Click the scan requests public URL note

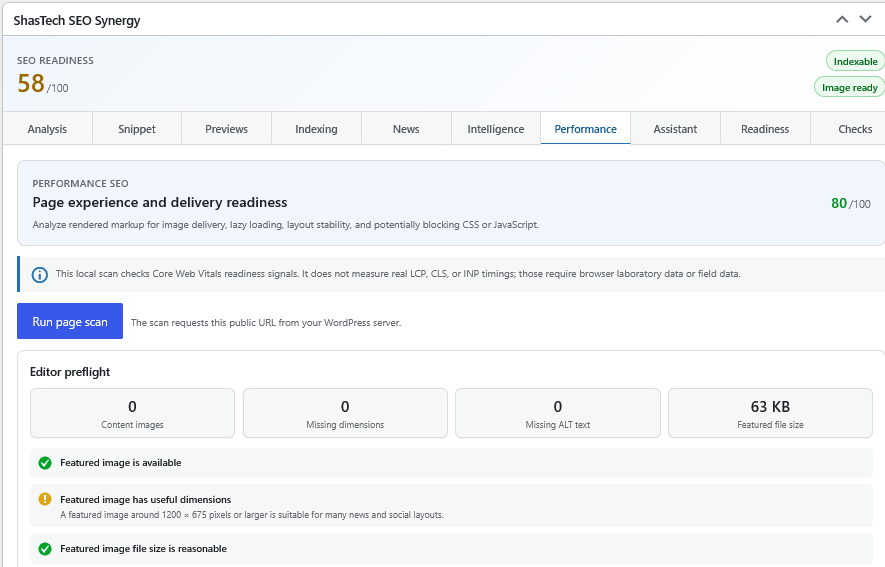click(266, 323)
